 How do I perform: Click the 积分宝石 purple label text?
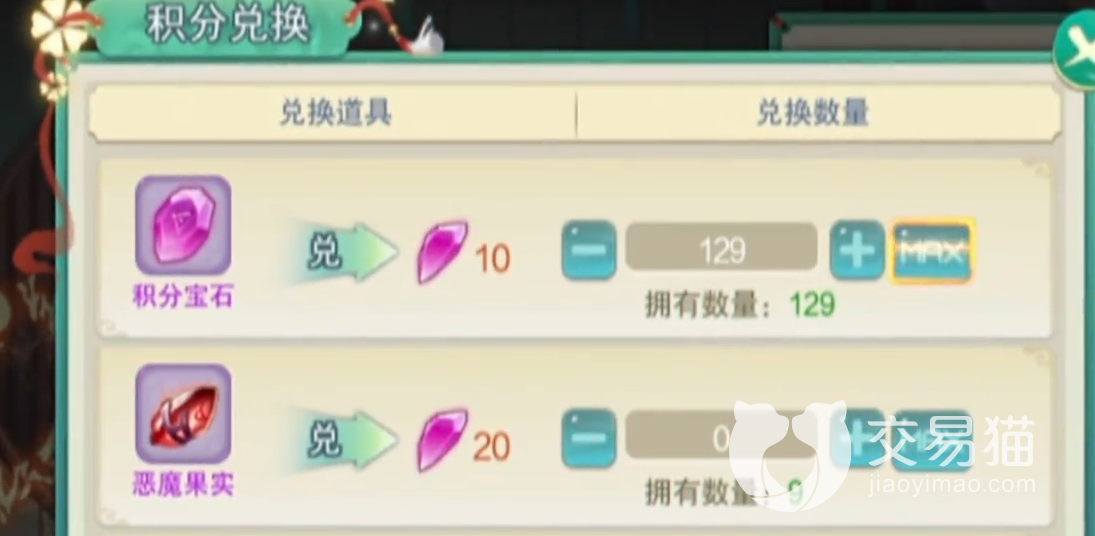tap(183, 297)
